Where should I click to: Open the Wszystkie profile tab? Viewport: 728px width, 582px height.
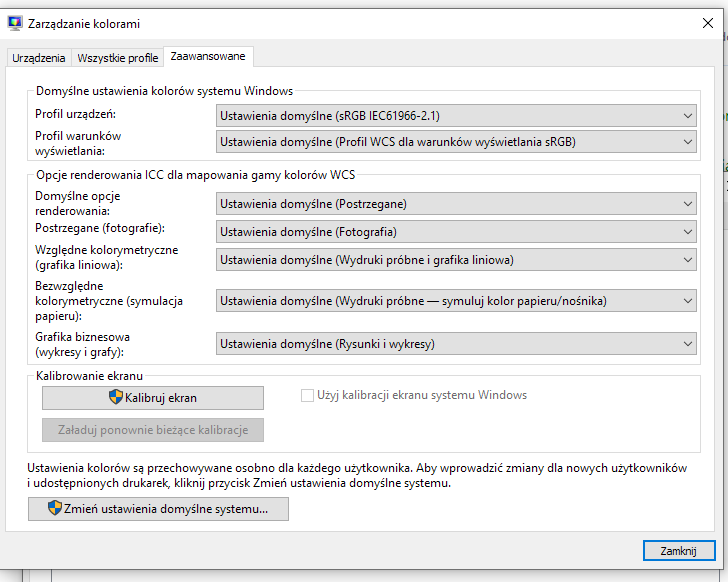coord(117,58)
